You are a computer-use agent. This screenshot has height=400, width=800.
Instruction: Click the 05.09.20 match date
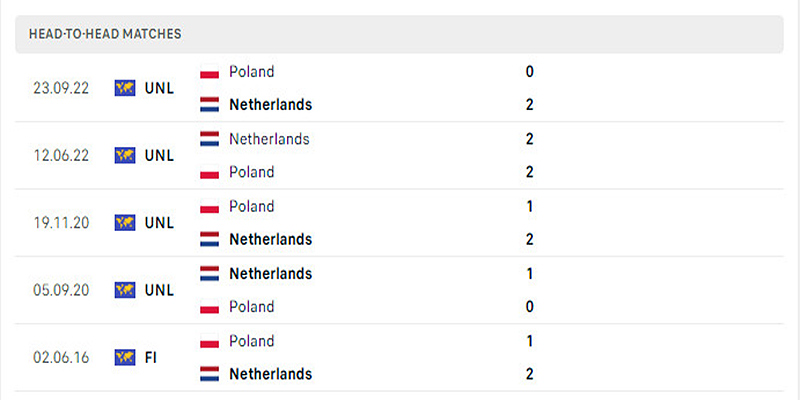click(x=61, y=290)
